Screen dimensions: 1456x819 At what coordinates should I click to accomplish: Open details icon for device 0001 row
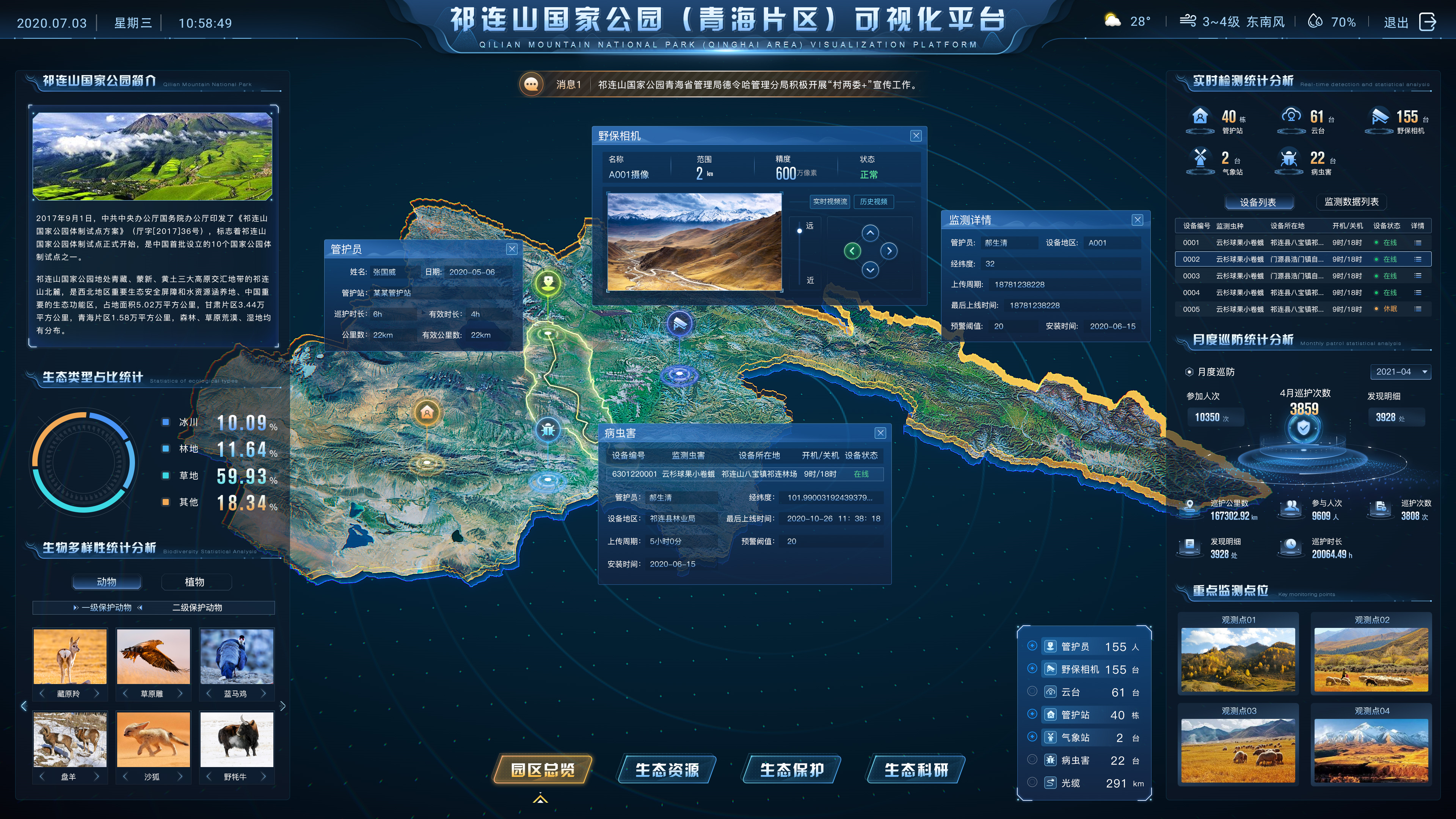[x=1418, y=243]
